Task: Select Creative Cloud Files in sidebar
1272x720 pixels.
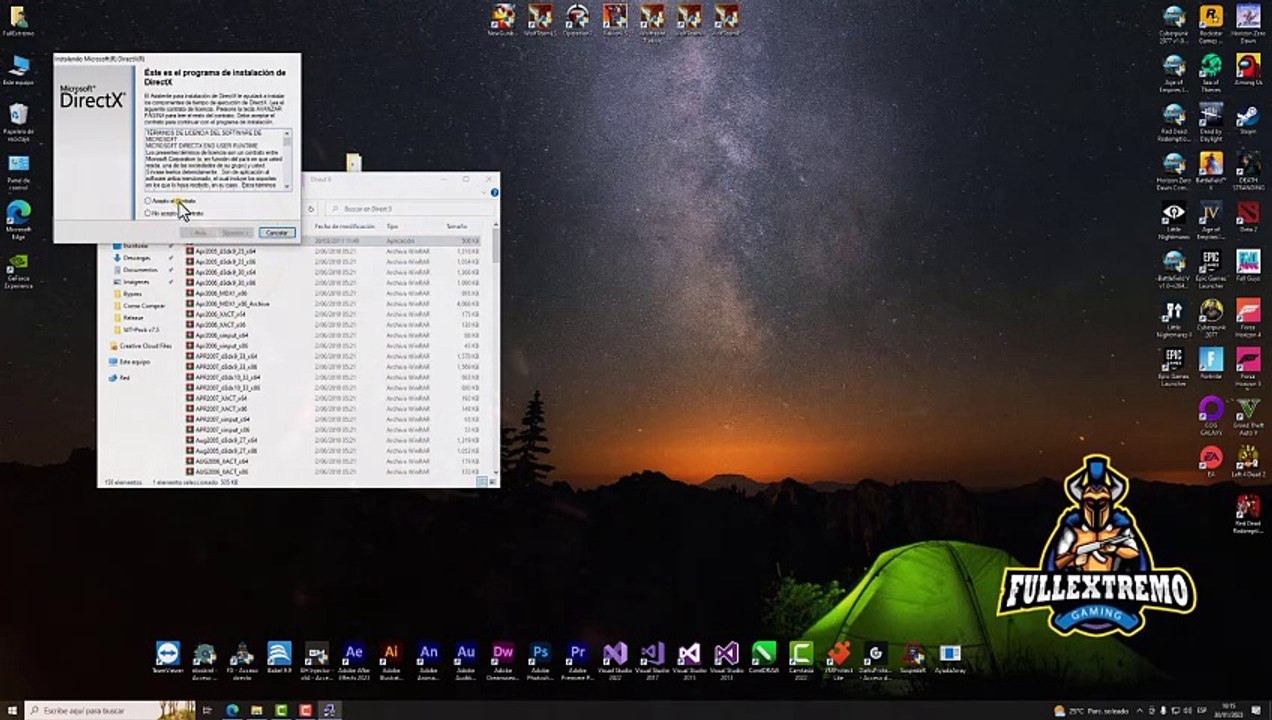Action: [145, 346]
